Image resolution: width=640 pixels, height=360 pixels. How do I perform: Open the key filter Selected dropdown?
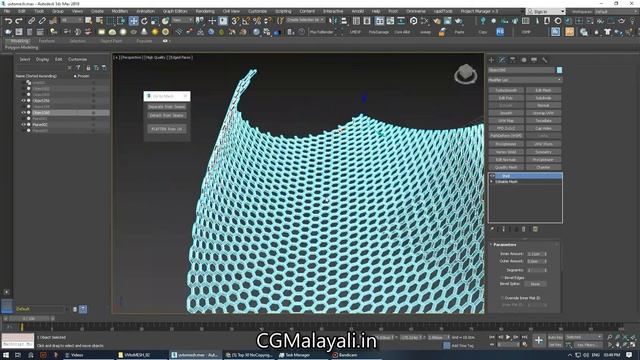tap(584, 337)
